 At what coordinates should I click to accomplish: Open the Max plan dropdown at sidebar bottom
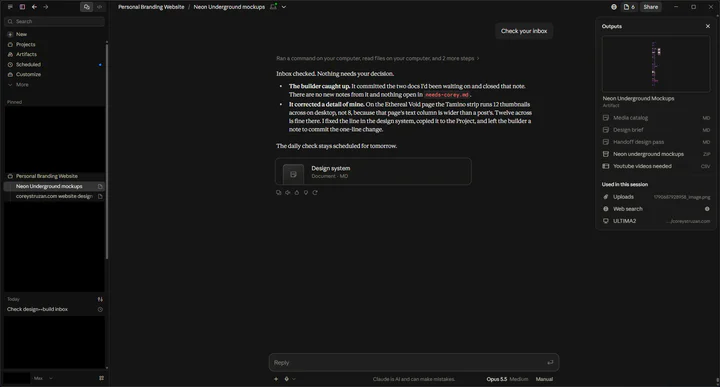pos(43,378)
